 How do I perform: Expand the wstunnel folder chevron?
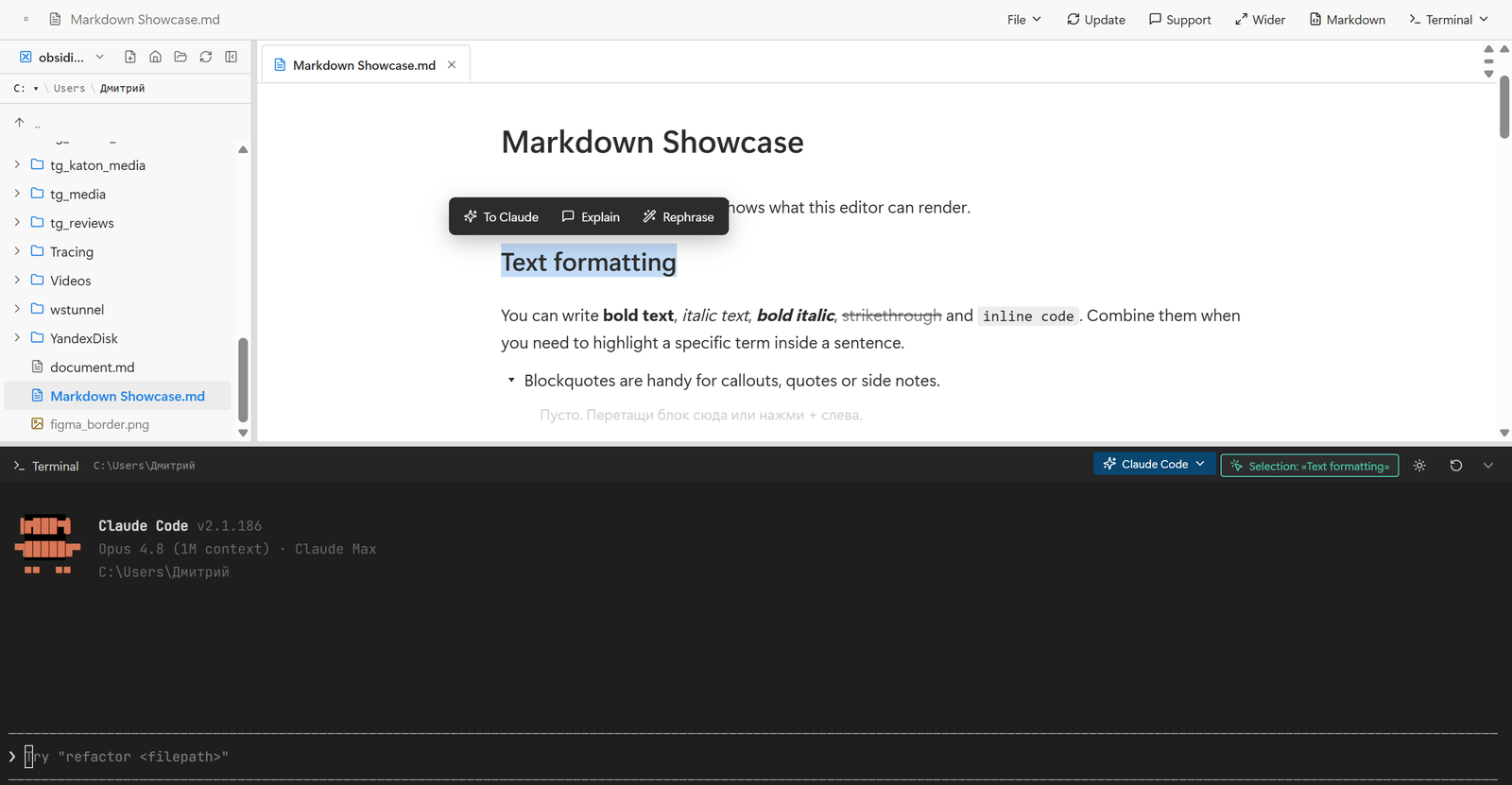pyautogui.click(x=17, y=309)
